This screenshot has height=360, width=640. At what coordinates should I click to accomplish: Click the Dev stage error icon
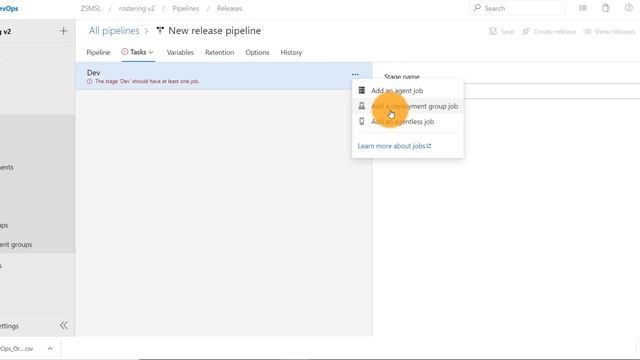coord(89,81)
